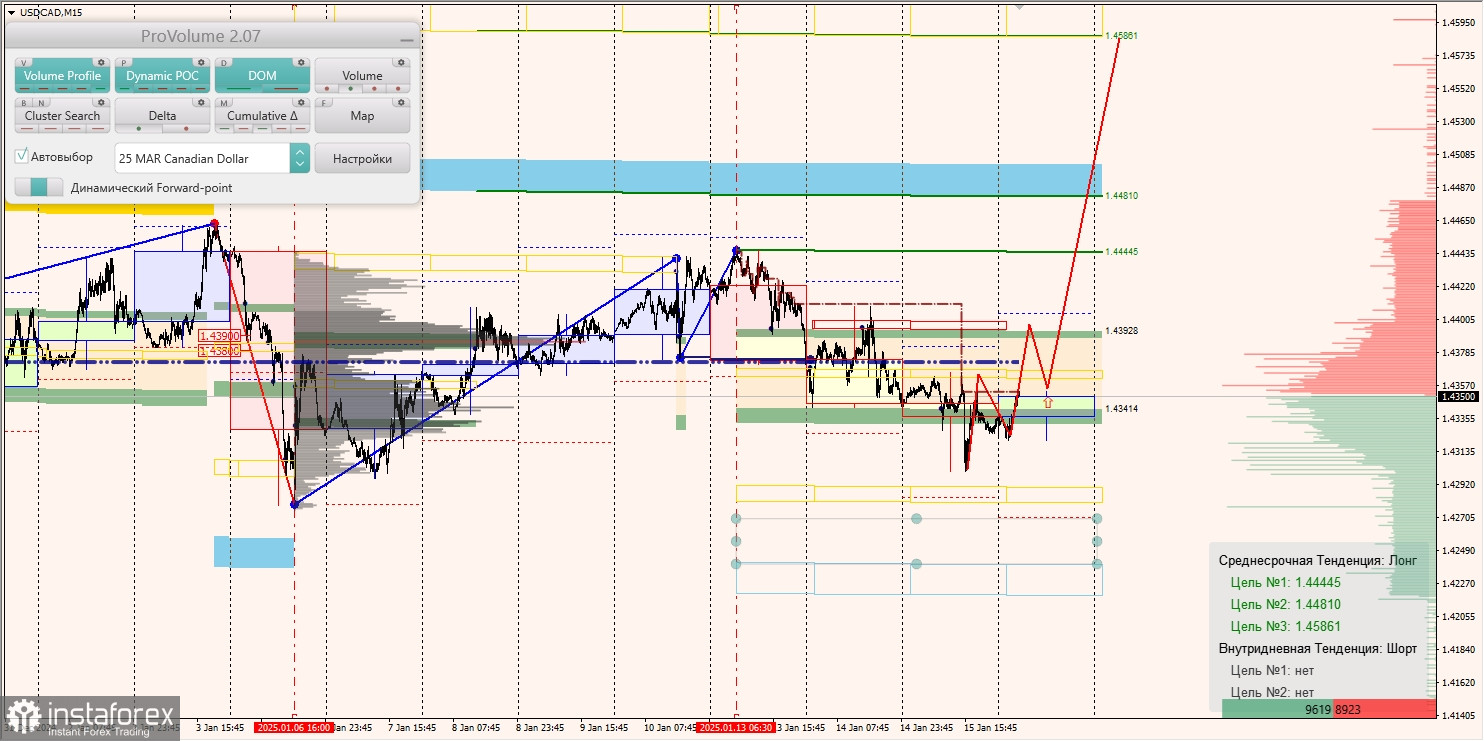Image resolution: width=1484 pixels, height=741 pixels.
Task: Click the 1.43900 red price tag on chart
Action: (x=218, y=336)
